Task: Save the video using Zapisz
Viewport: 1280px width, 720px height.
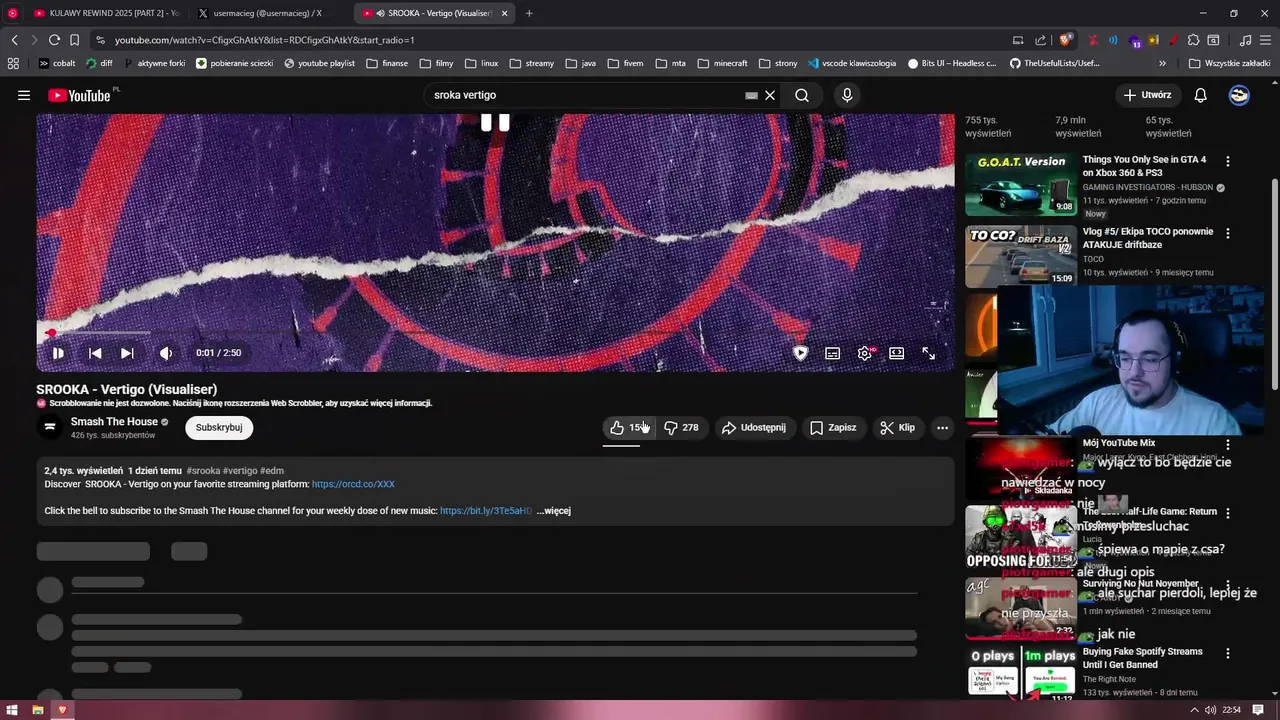Action: pyautogui.click(x=833, y=427)
